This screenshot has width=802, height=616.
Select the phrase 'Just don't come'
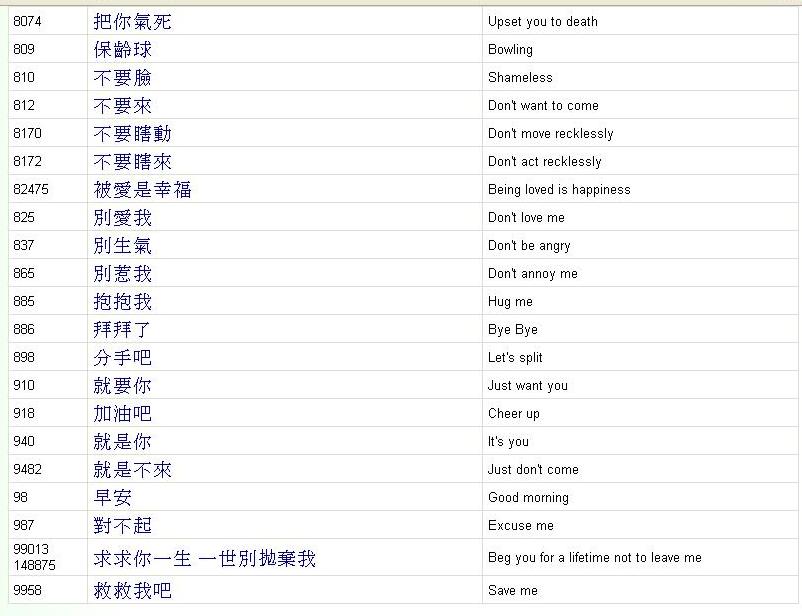click(533, 470)
